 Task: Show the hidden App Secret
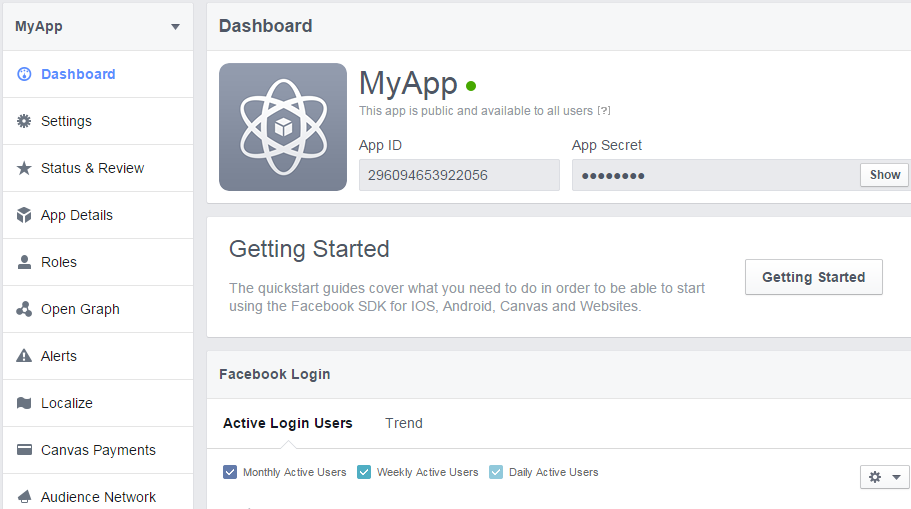(884, 175)
